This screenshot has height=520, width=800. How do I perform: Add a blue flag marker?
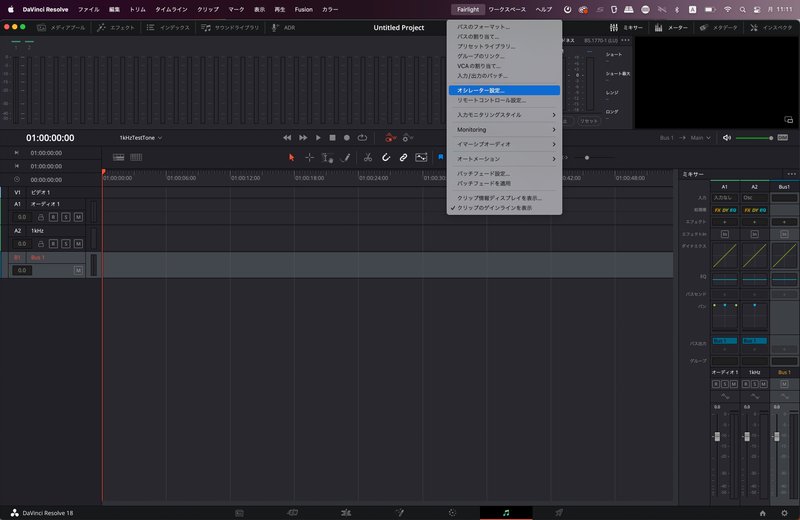click(441, 157)
